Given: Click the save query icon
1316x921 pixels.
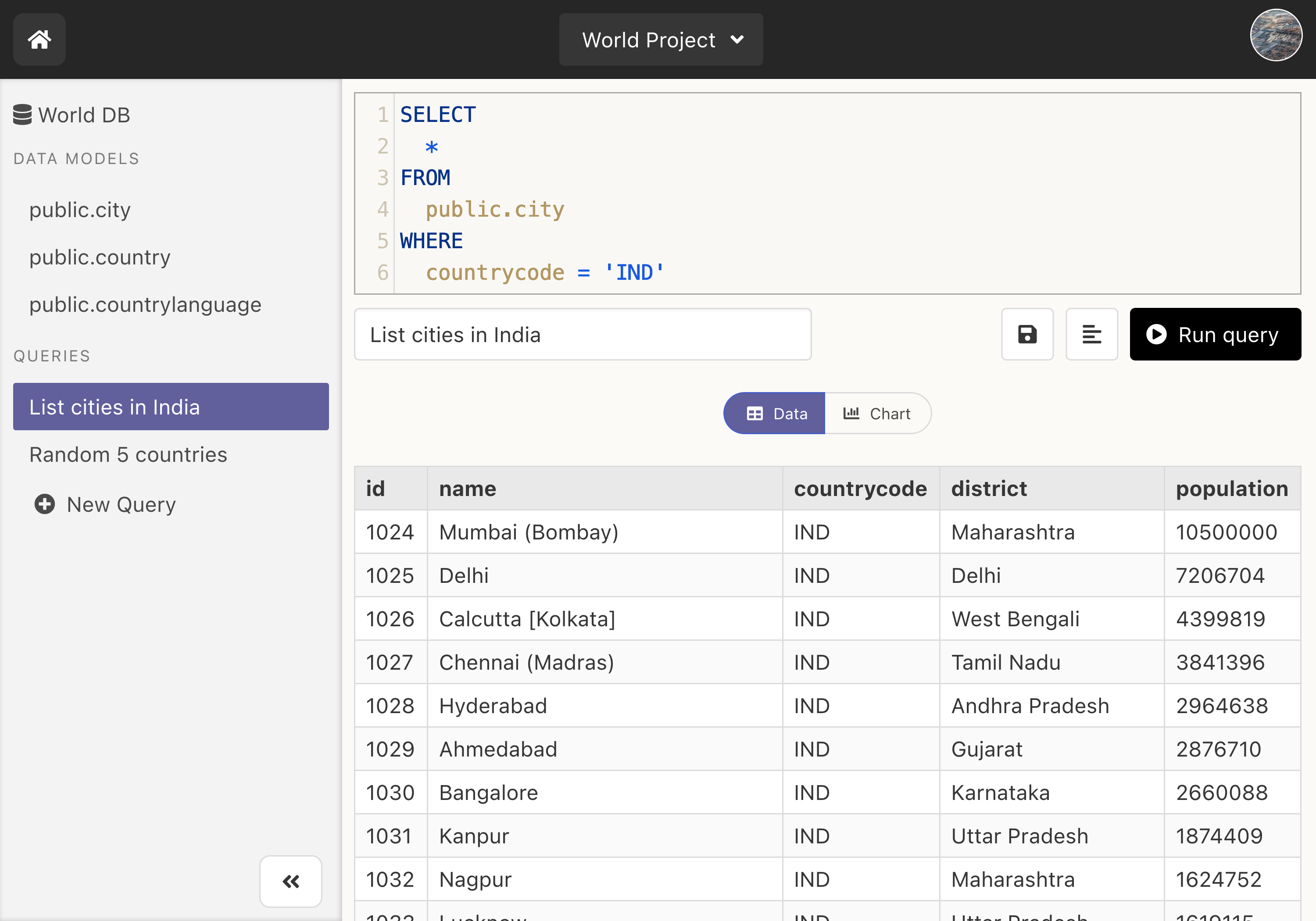Looking at the screenshot, I should [x=1027, y=334].
